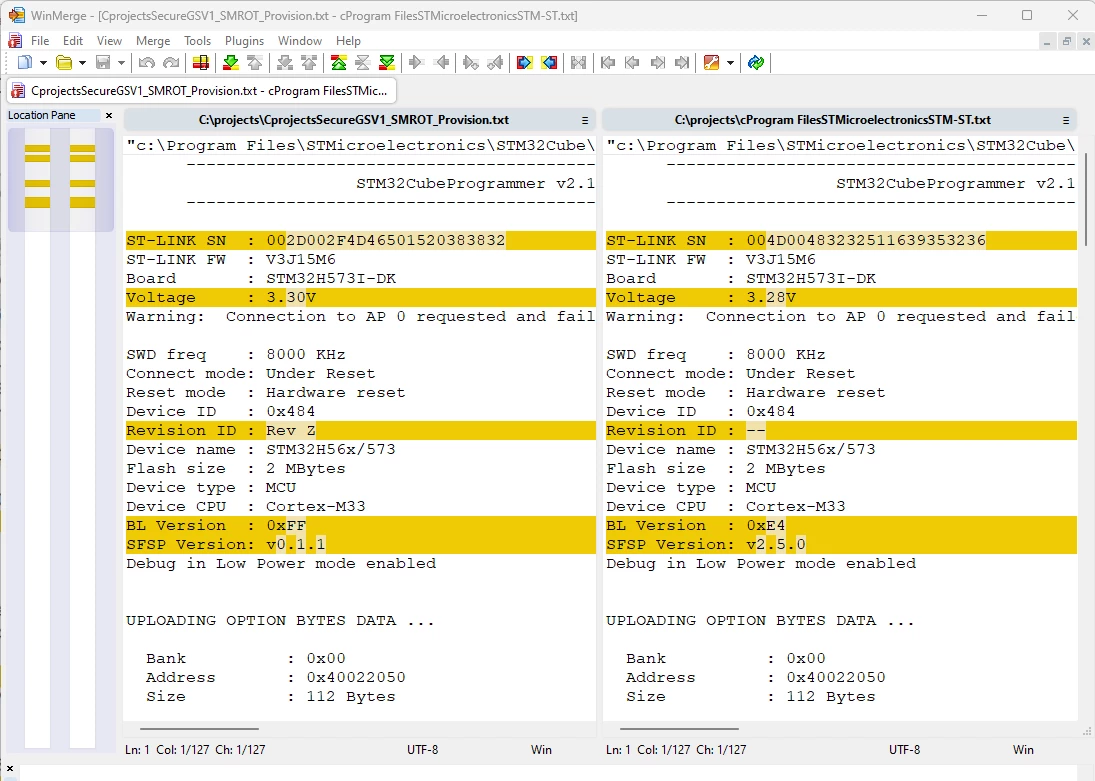This screenshot has height=781, width=1095.
Task: Minimize the inner document window
Action: [1047, 41]
